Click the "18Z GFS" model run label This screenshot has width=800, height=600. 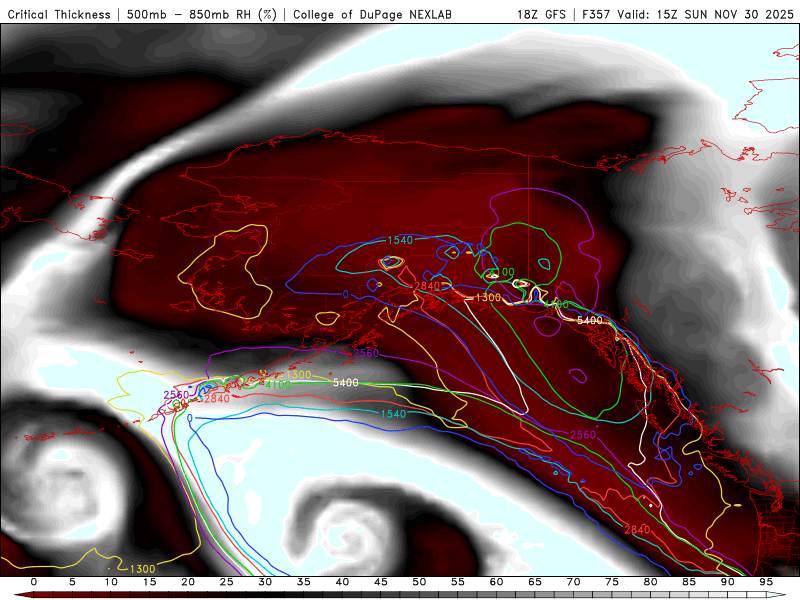coord(541,14)
